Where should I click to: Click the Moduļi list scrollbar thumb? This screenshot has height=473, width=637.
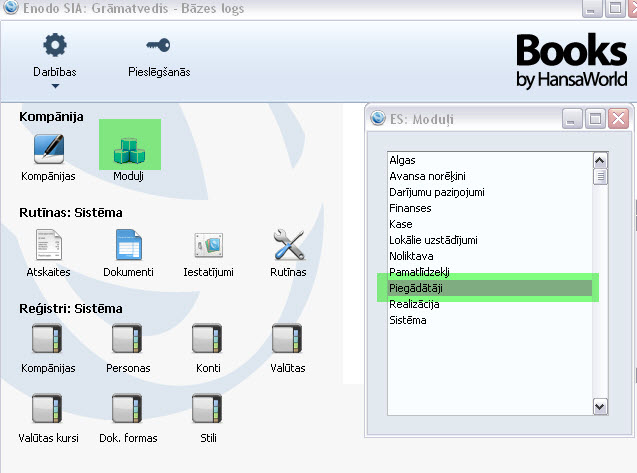(x=600, y=177)
